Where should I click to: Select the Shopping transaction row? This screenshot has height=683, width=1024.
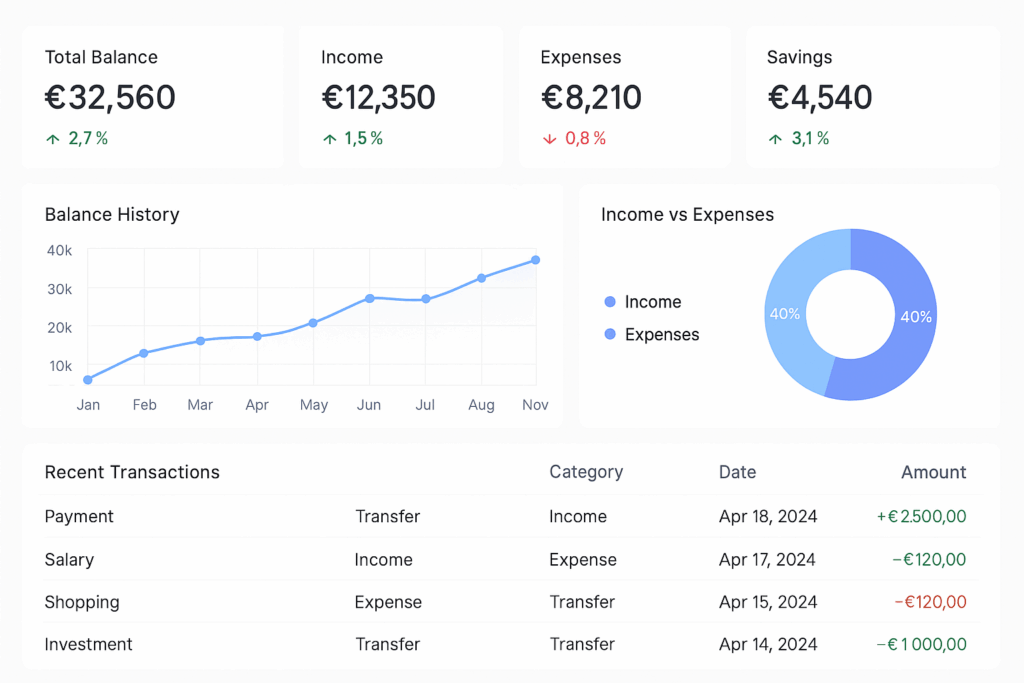(82, 602)
